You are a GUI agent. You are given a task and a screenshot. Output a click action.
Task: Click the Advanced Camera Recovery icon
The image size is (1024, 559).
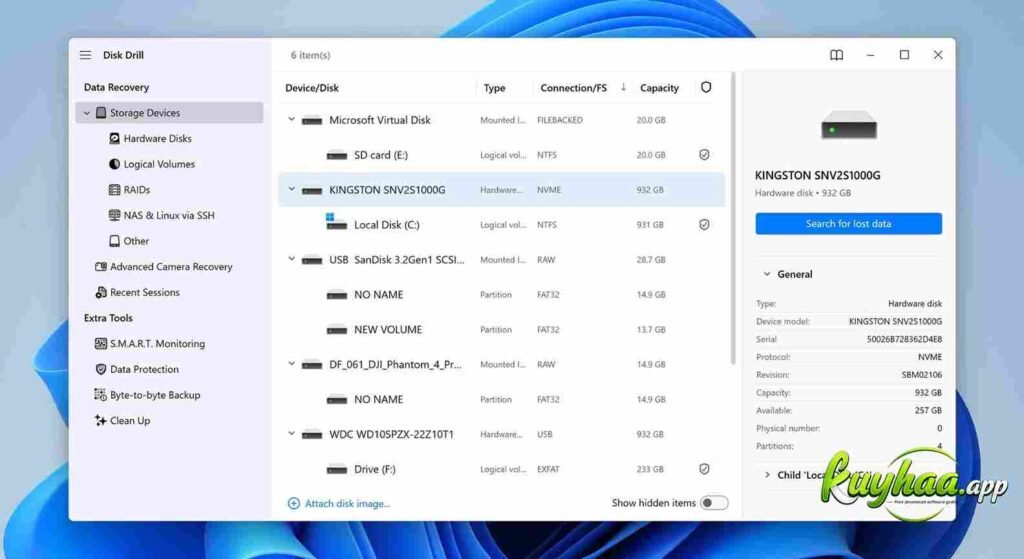tap(101, 266)
